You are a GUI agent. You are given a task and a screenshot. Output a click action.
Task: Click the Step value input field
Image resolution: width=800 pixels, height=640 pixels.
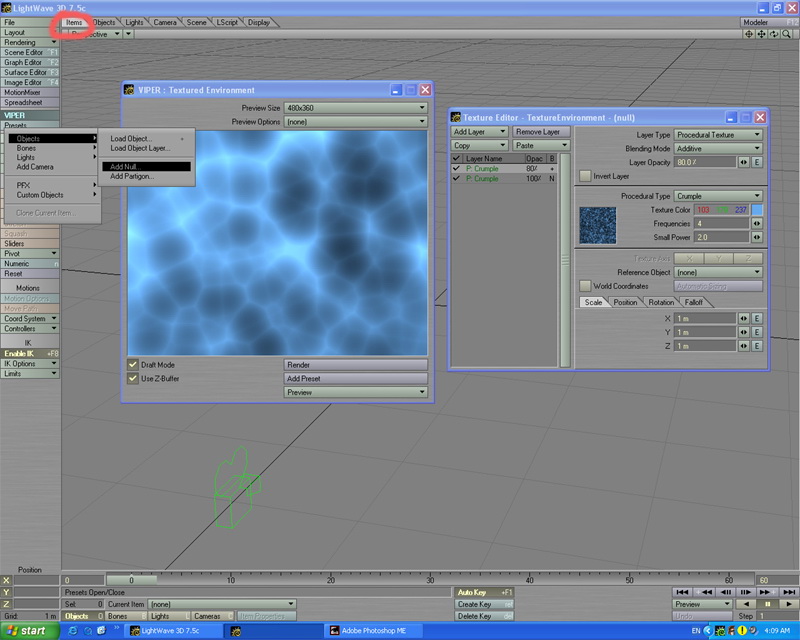click(x=777, y=616)
